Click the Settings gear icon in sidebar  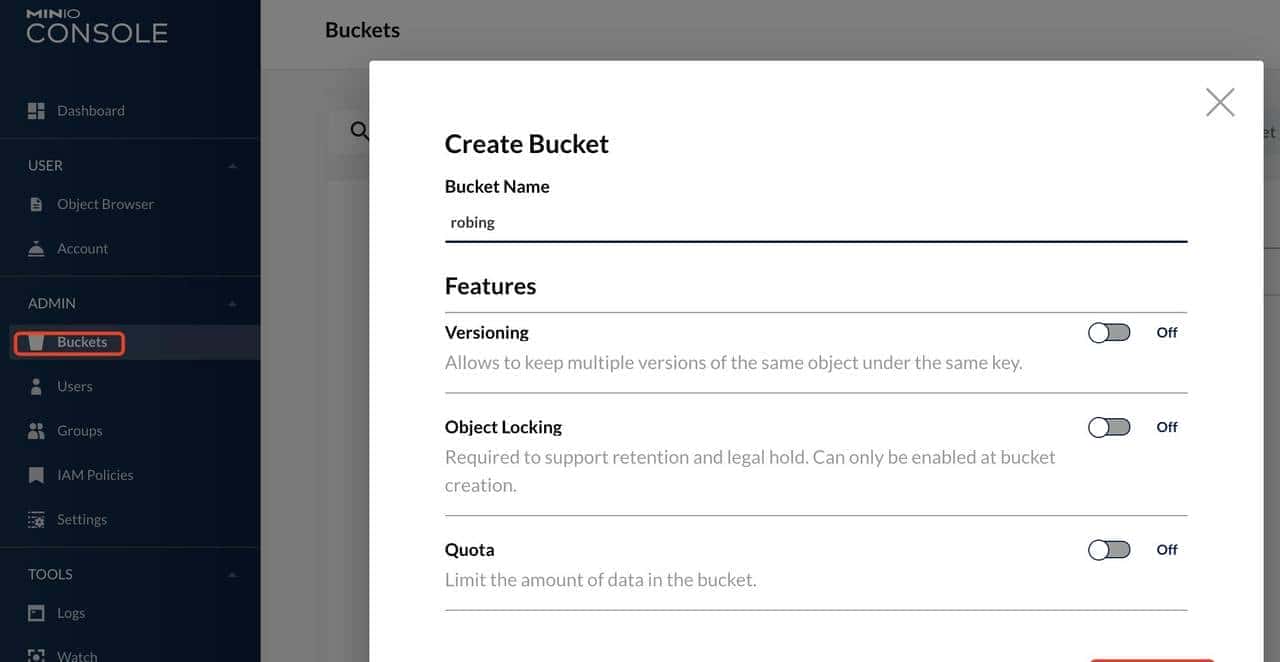pos(36,520)
